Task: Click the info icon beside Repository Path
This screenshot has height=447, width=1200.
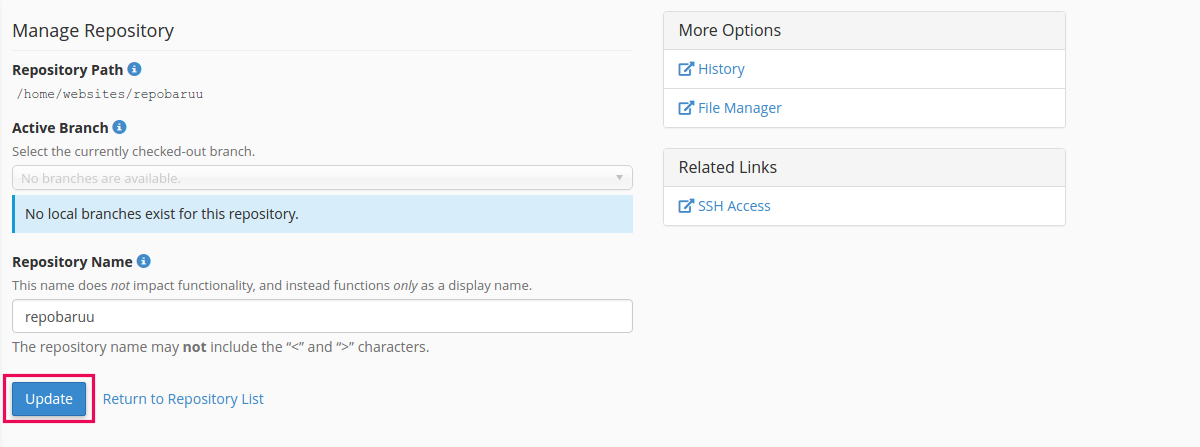Action: click(135, 70)
